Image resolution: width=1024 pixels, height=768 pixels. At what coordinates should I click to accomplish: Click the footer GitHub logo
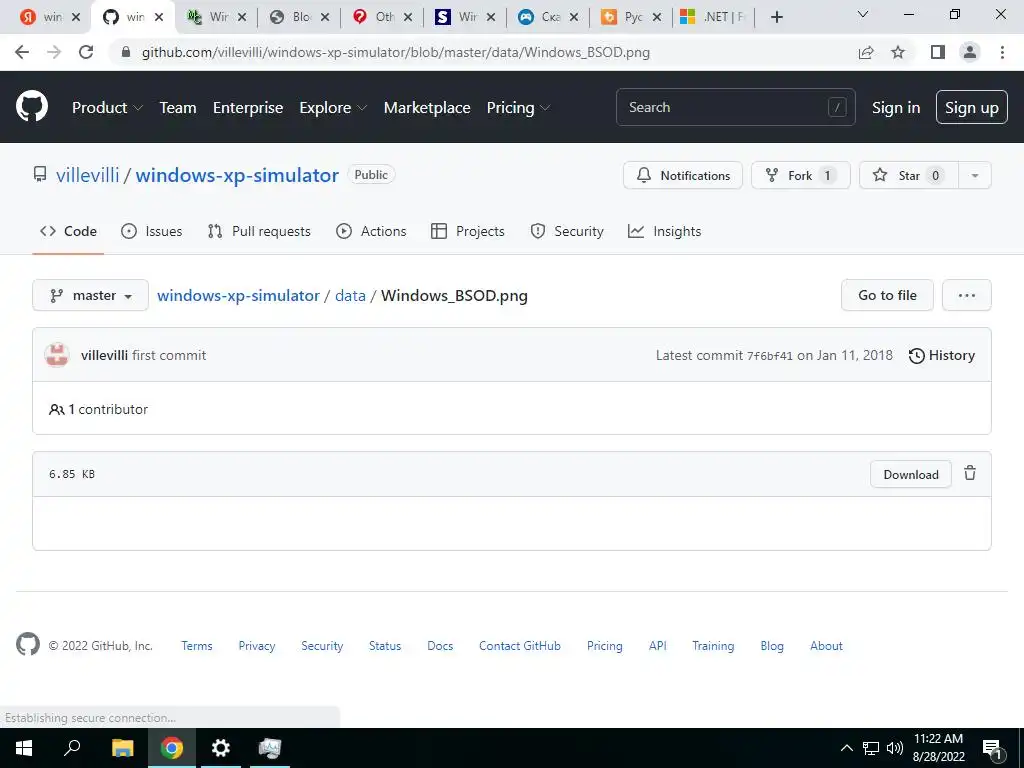(27, 645)
